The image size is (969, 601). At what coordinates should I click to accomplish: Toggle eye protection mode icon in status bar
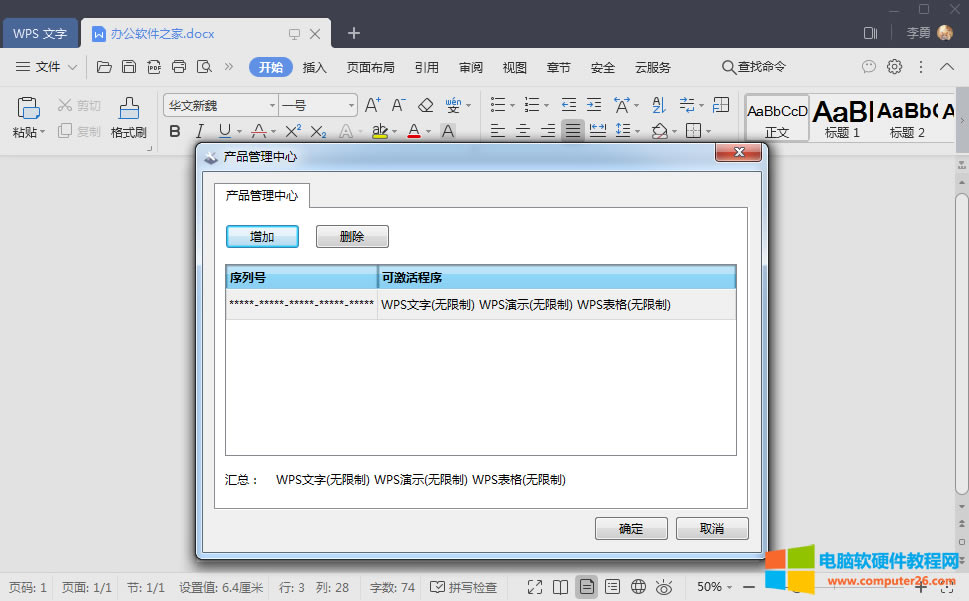tap(664, 587)
